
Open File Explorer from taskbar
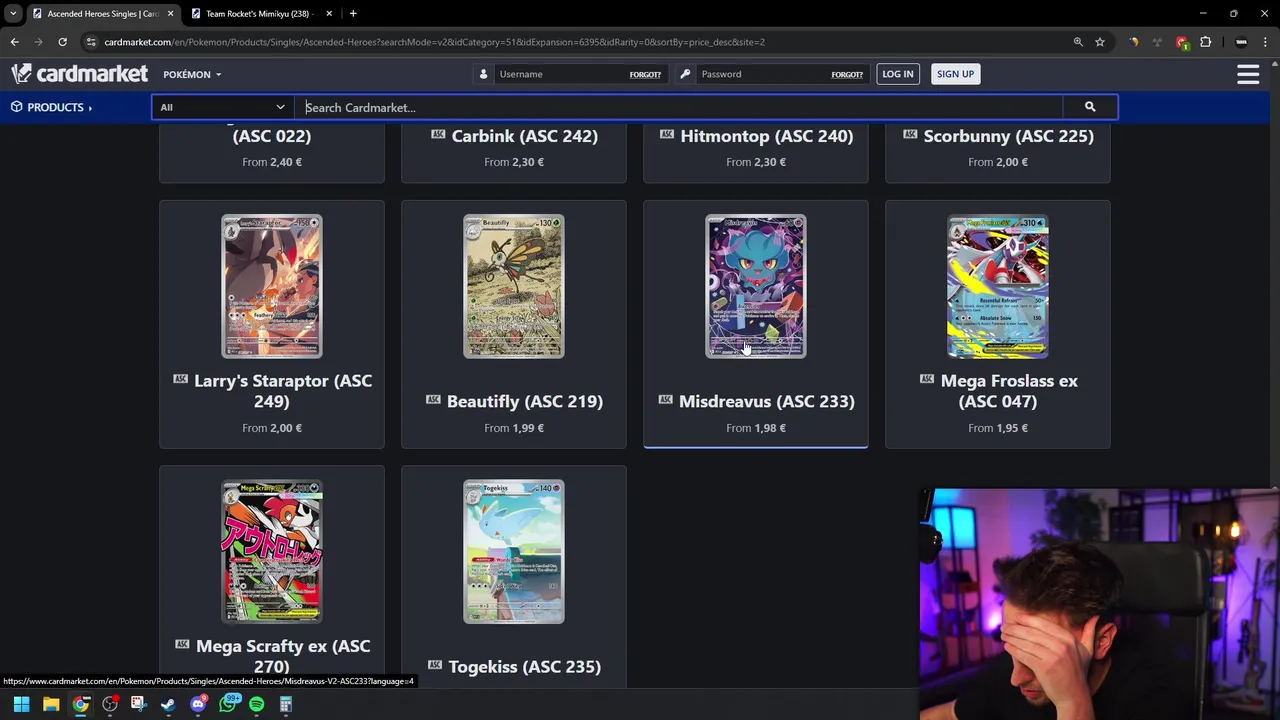(x=51, y=704)
